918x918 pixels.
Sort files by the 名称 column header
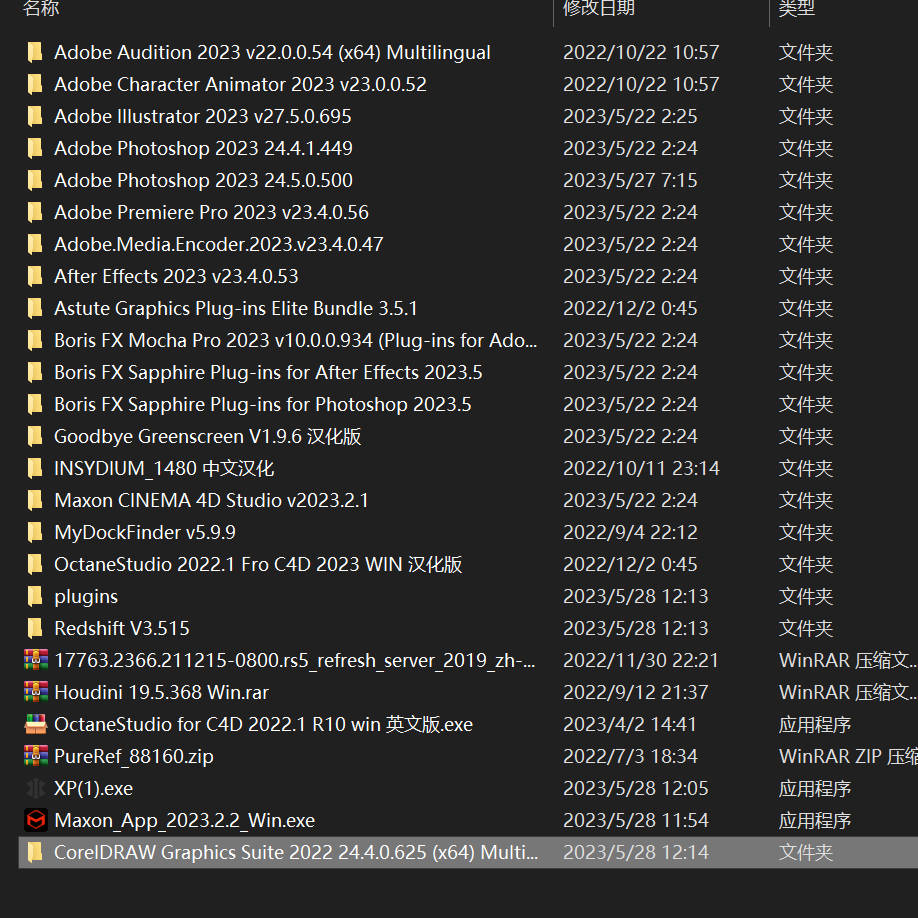(41, 9)
